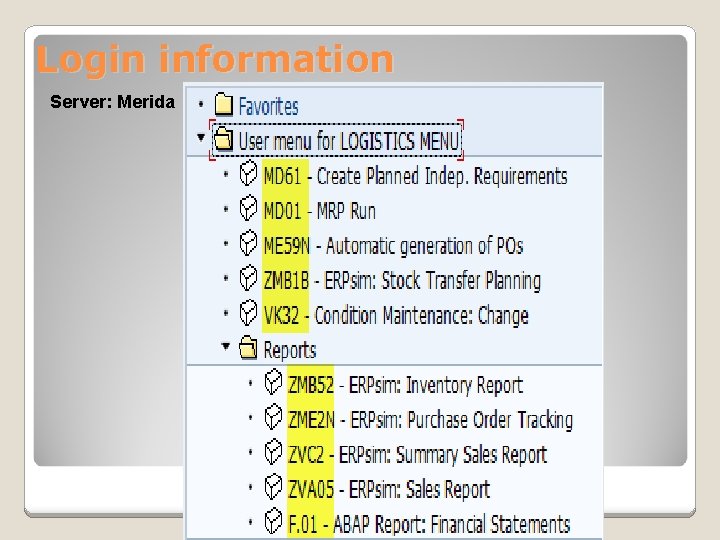The width and height of the screenshot is (720, 540).
Task: Open ZVC2 - ERPsim: Summary Sales Report
Action: click(x=417, y=455)
